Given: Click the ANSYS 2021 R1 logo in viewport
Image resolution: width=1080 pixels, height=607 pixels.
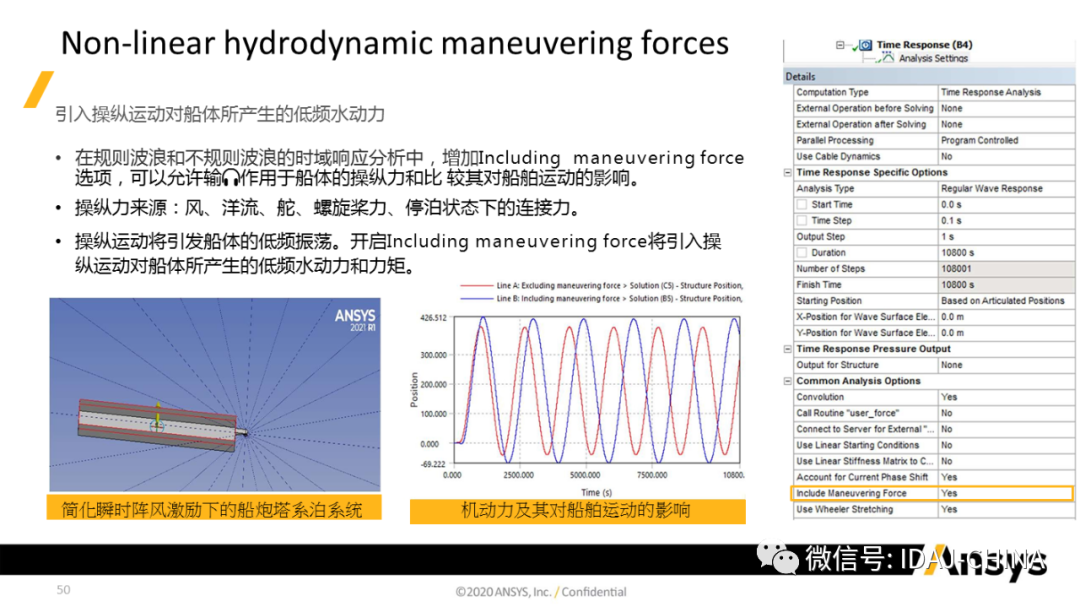Looking at the screenshot, I should point(354,320).
